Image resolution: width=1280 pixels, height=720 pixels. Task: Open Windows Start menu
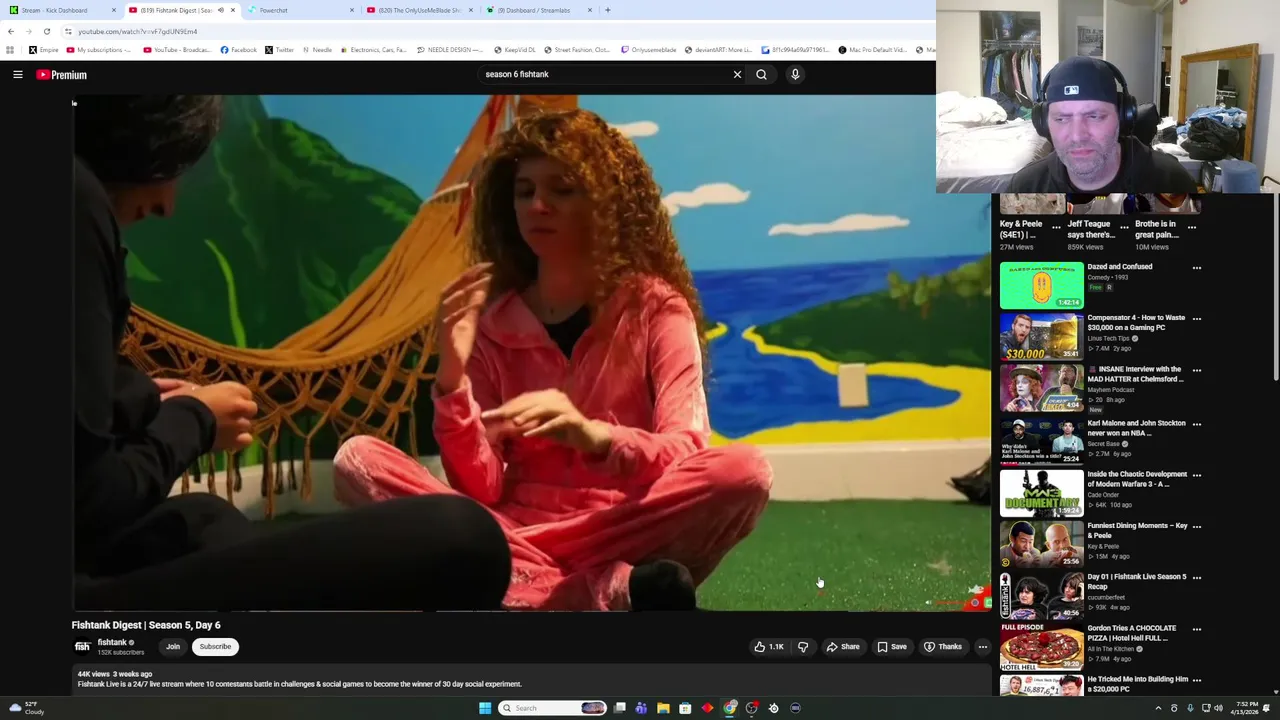coord(485,708)
